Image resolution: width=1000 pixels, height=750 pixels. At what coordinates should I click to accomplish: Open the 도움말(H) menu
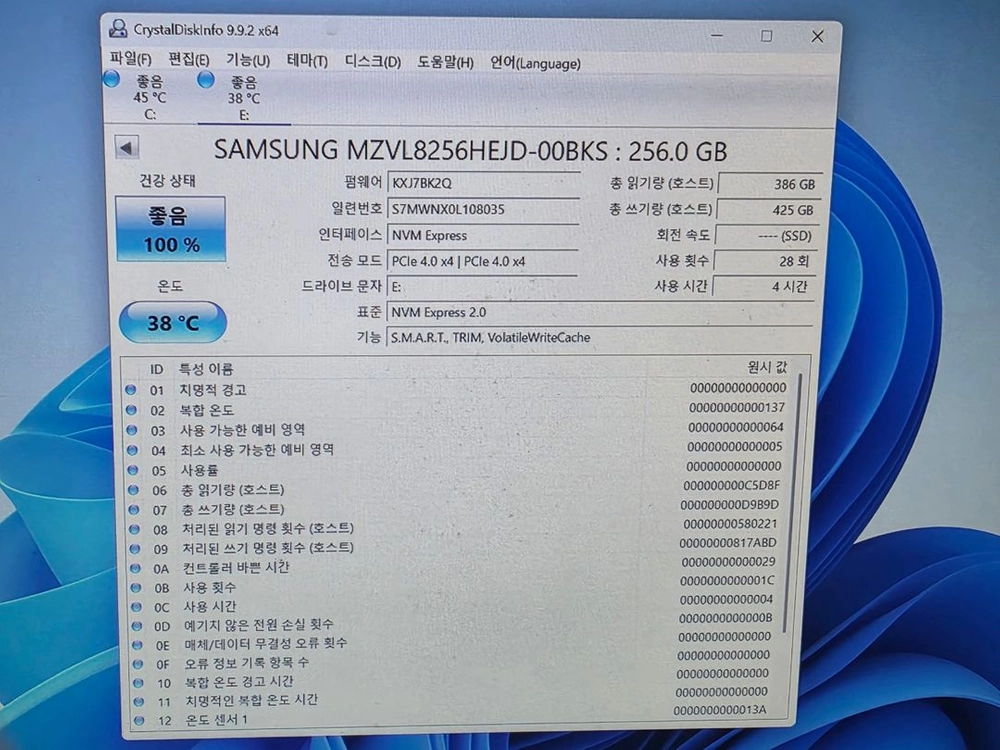click(446, 62)
